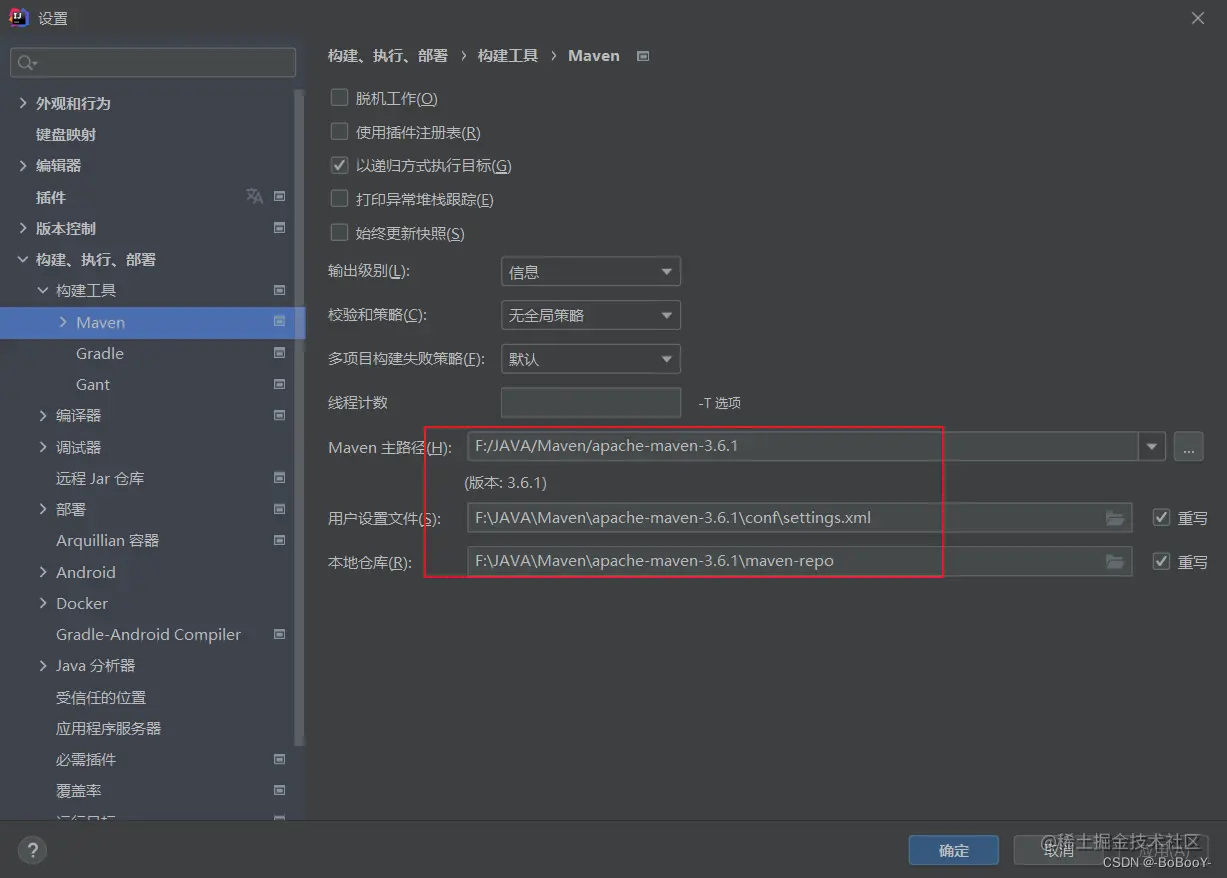This screenshot has width=1227, height=878.
Task: Uncheck 重写 for 用户设置文件
Action: click(1161, 518)
